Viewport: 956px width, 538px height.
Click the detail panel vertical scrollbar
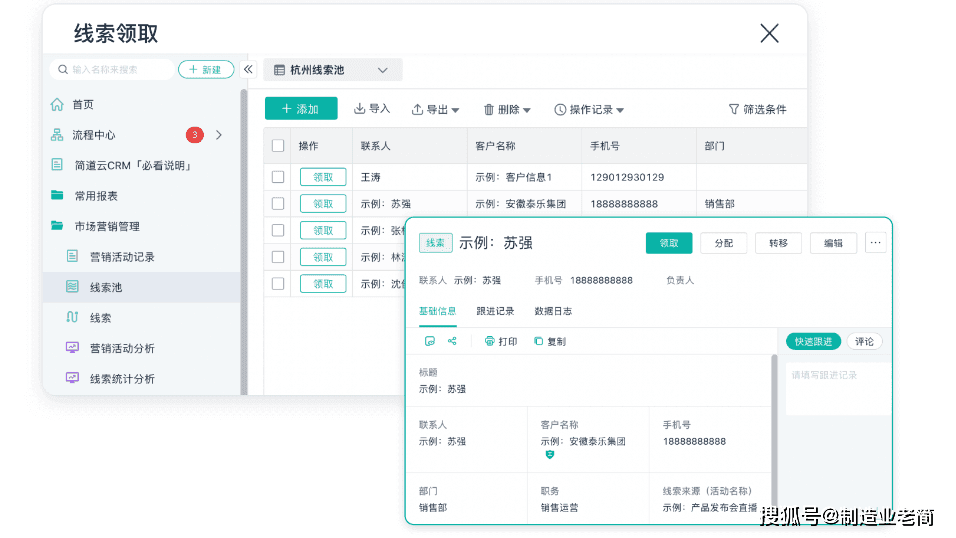[774, 430]
